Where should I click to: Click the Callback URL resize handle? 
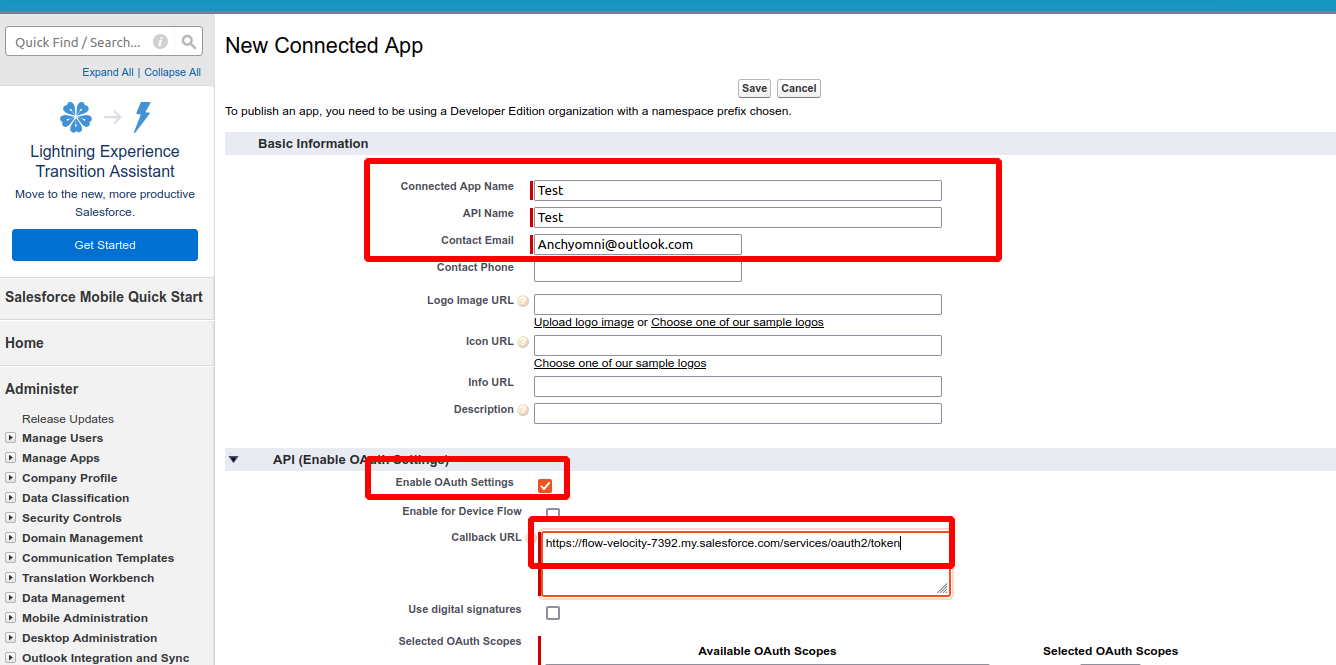coord(943,589)
